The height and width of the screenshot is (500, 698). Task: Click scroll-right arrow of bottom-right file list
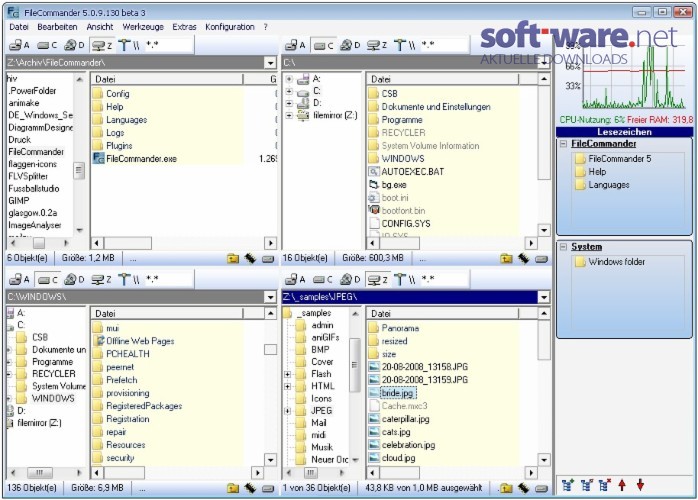530,473
